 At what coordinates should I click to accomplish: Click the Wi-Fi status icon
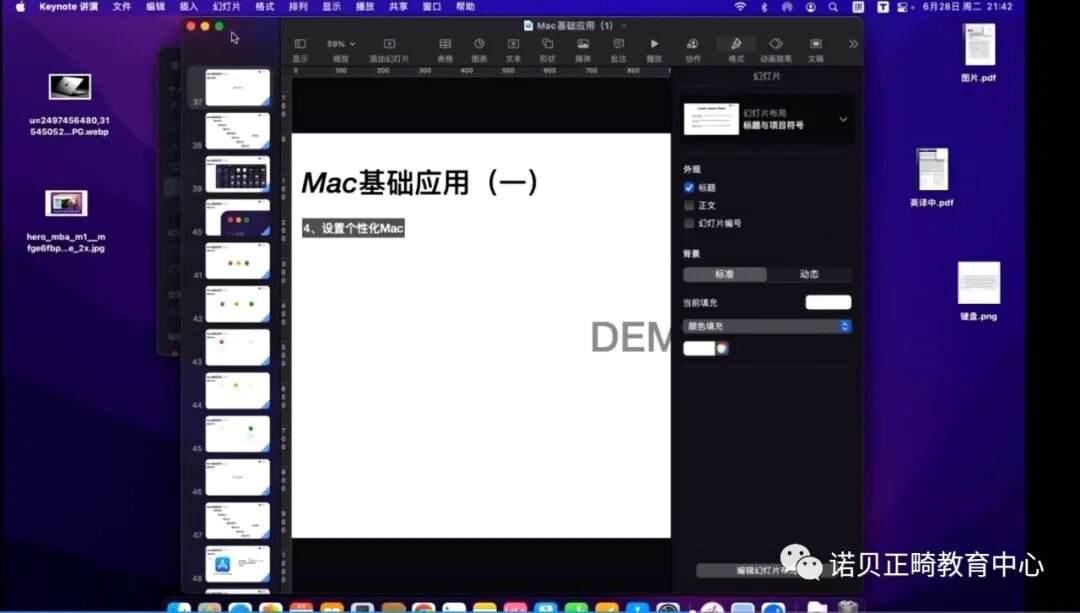(740, 7)
